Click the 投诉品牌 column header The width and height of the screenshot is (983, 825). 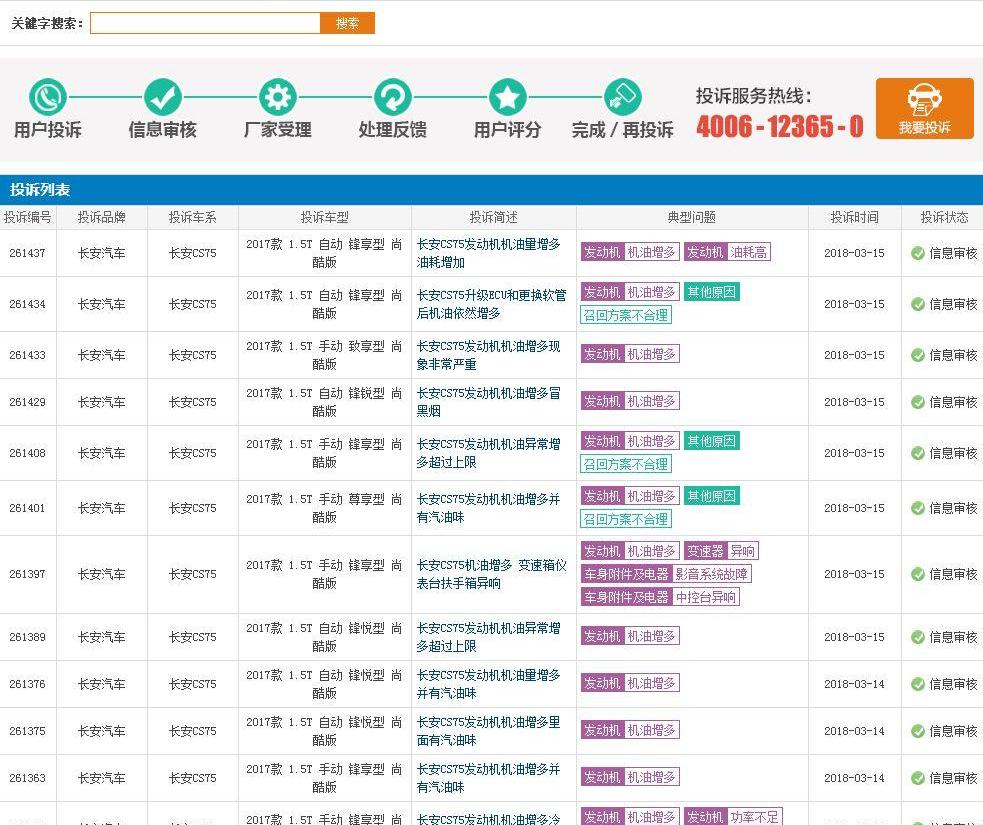coord(102,218)
